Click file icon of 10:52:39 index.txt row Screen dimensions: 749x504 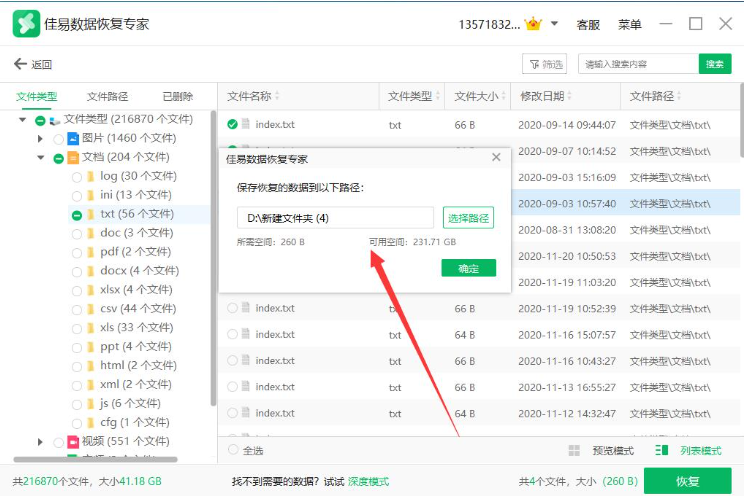coord(246,308)
